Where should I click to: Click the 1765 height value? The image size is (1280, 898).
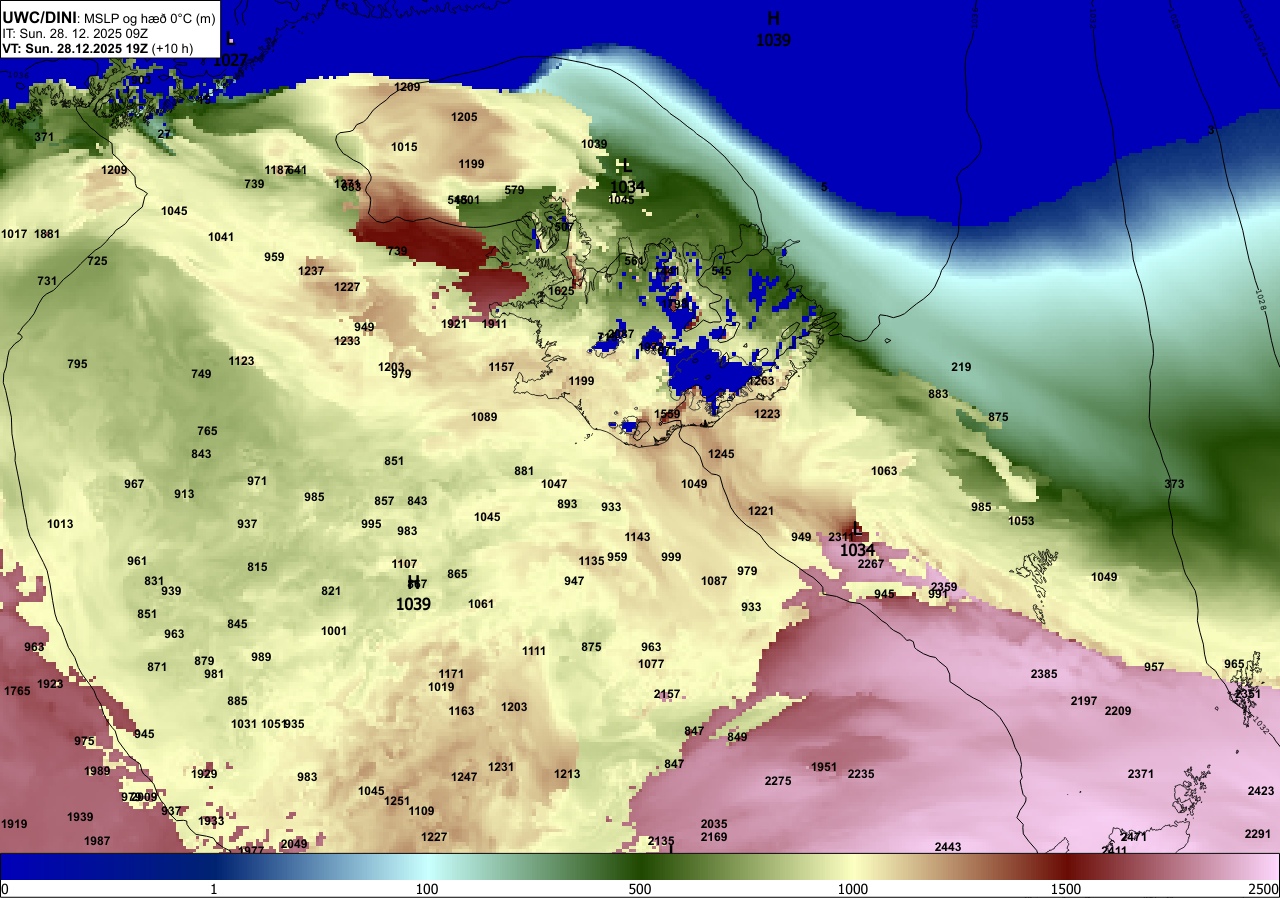pos(17,691)
